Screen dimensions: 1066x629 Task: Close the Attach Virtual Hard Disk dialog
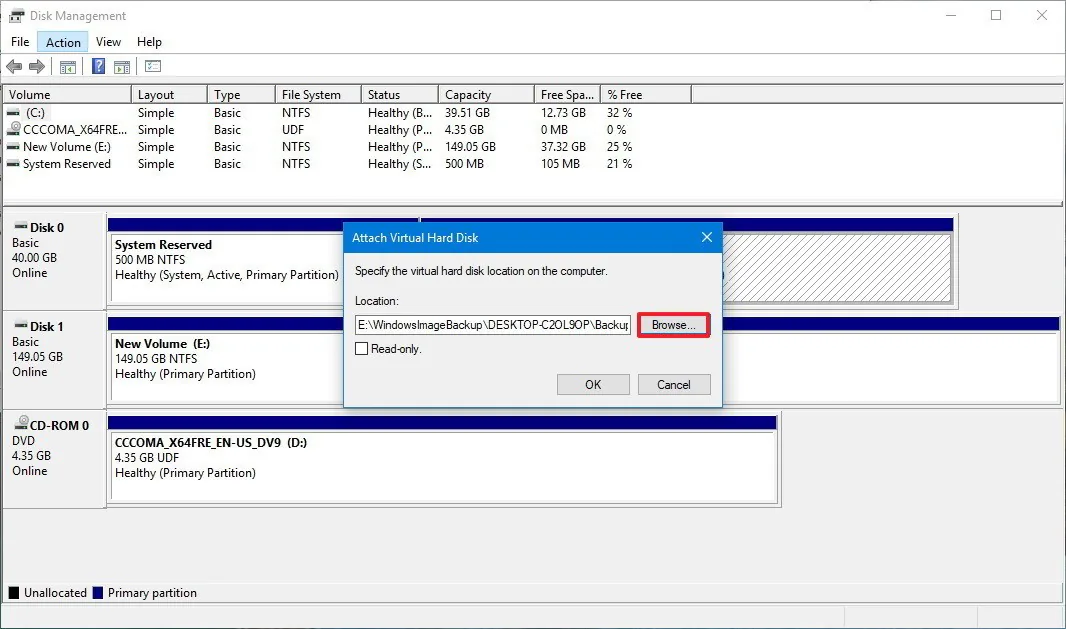tap(707, 237)
